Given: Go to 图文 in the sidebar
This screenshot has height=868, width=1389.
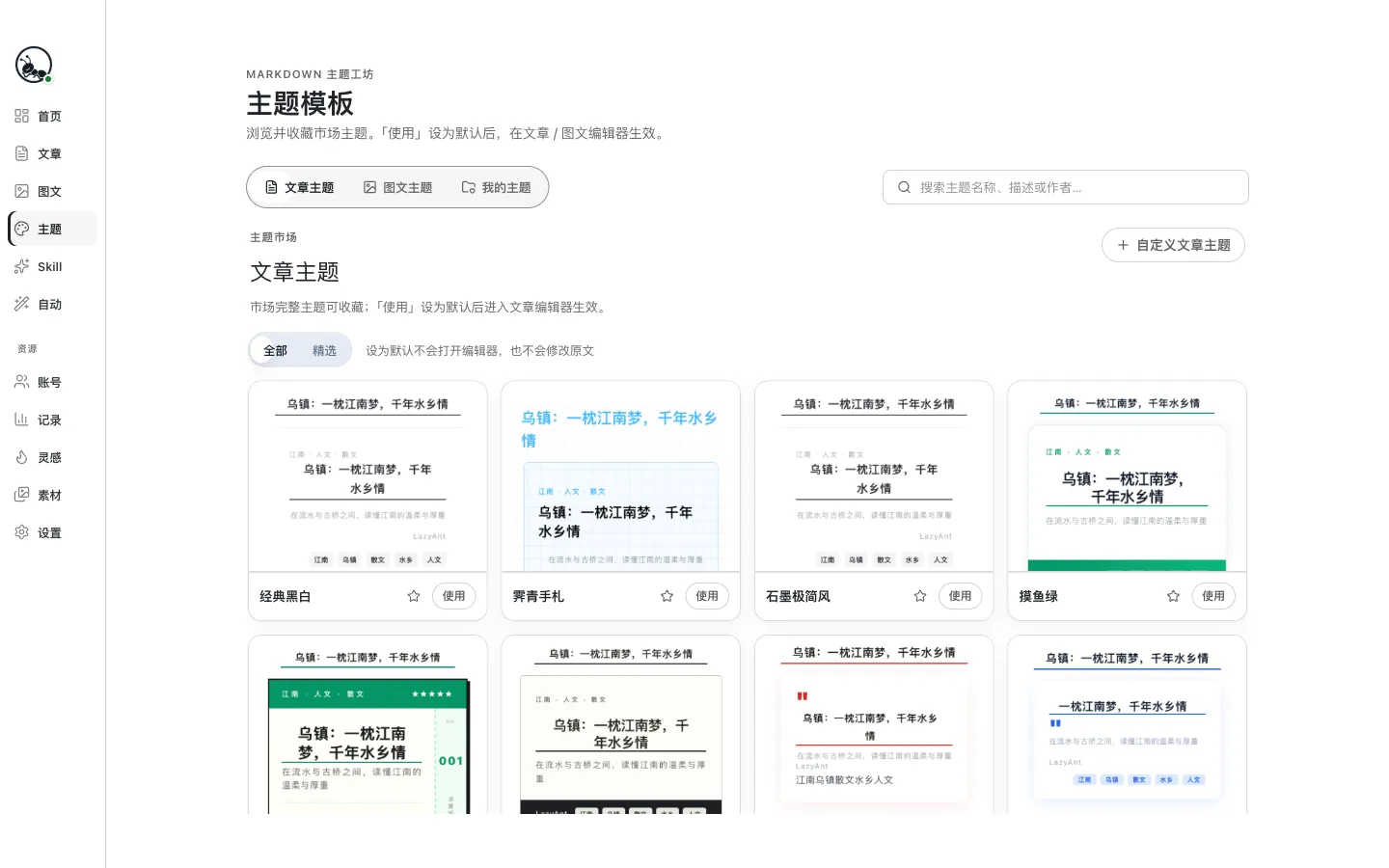Looking at the screenshot, I should pos(53,191).
